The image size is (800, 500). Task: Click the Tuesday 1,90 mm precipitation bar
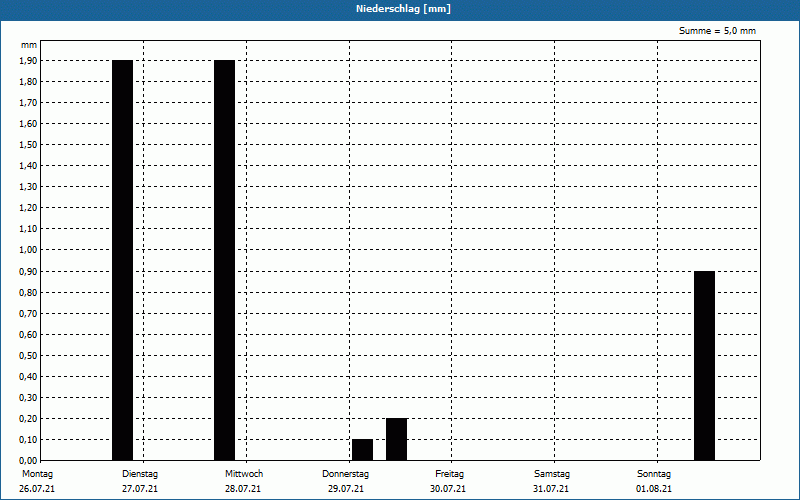(x=224, y=260)
